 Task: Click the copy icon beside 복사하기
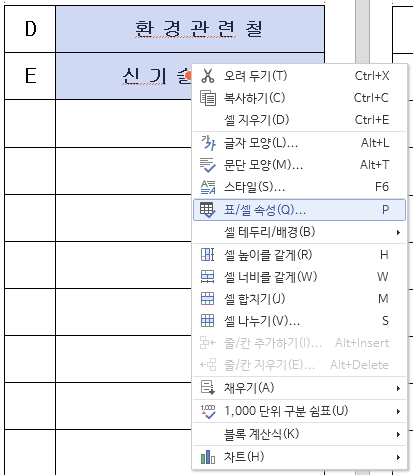point(208,98)
